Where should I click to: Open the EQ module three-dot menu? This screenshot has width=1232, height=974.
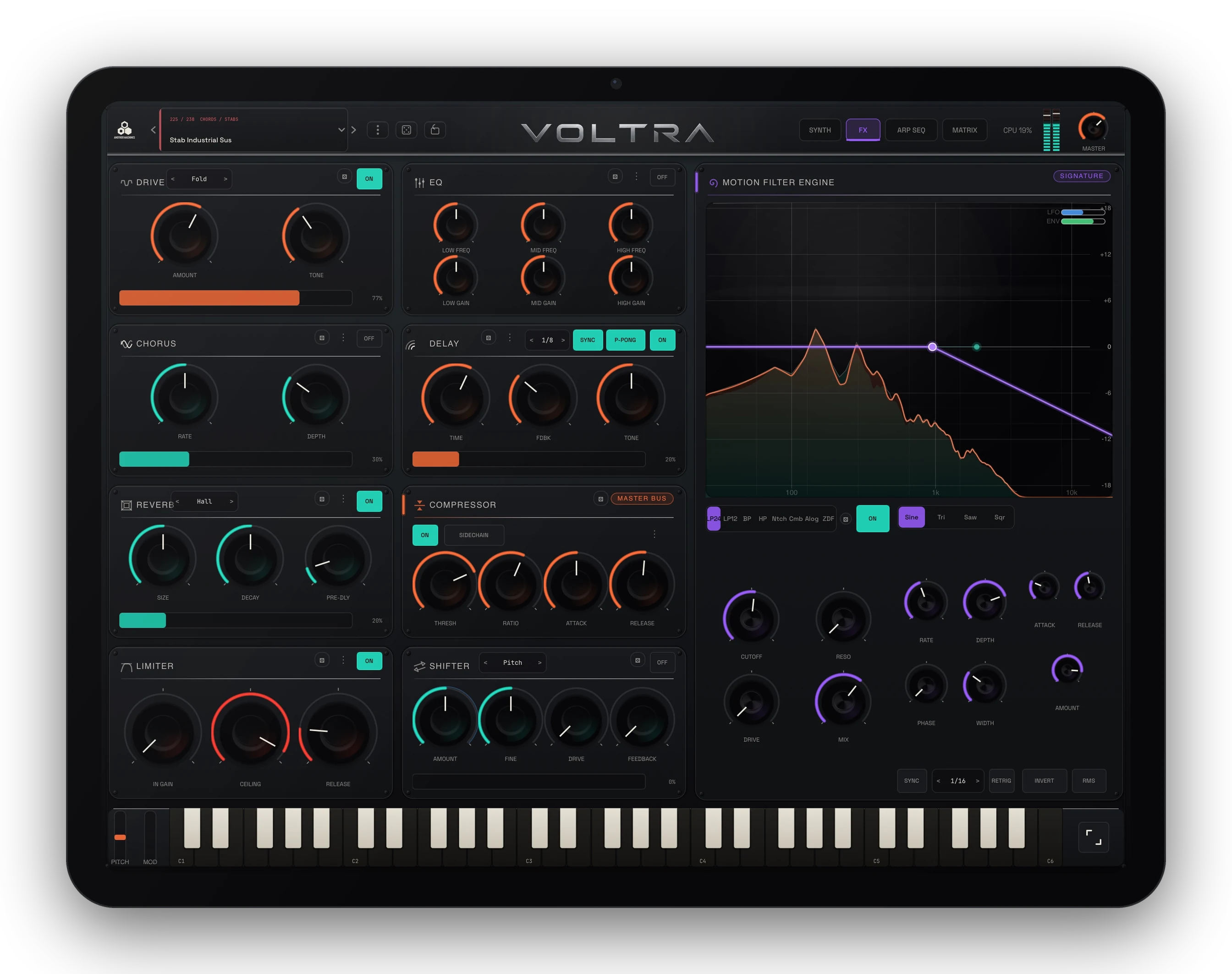point(637,177)
